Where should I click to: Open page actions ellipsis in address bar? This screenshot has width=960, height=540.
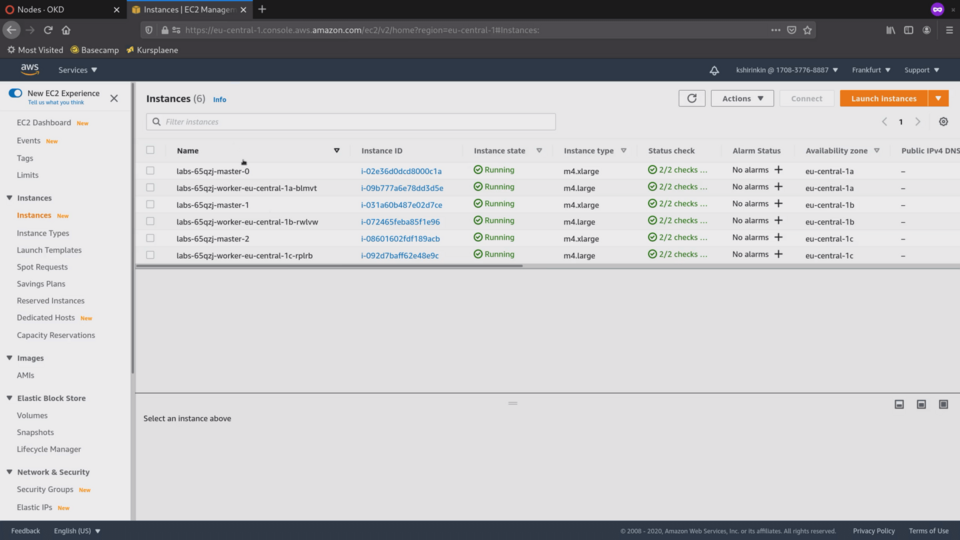pyautogui.click(x=776, y=30)
